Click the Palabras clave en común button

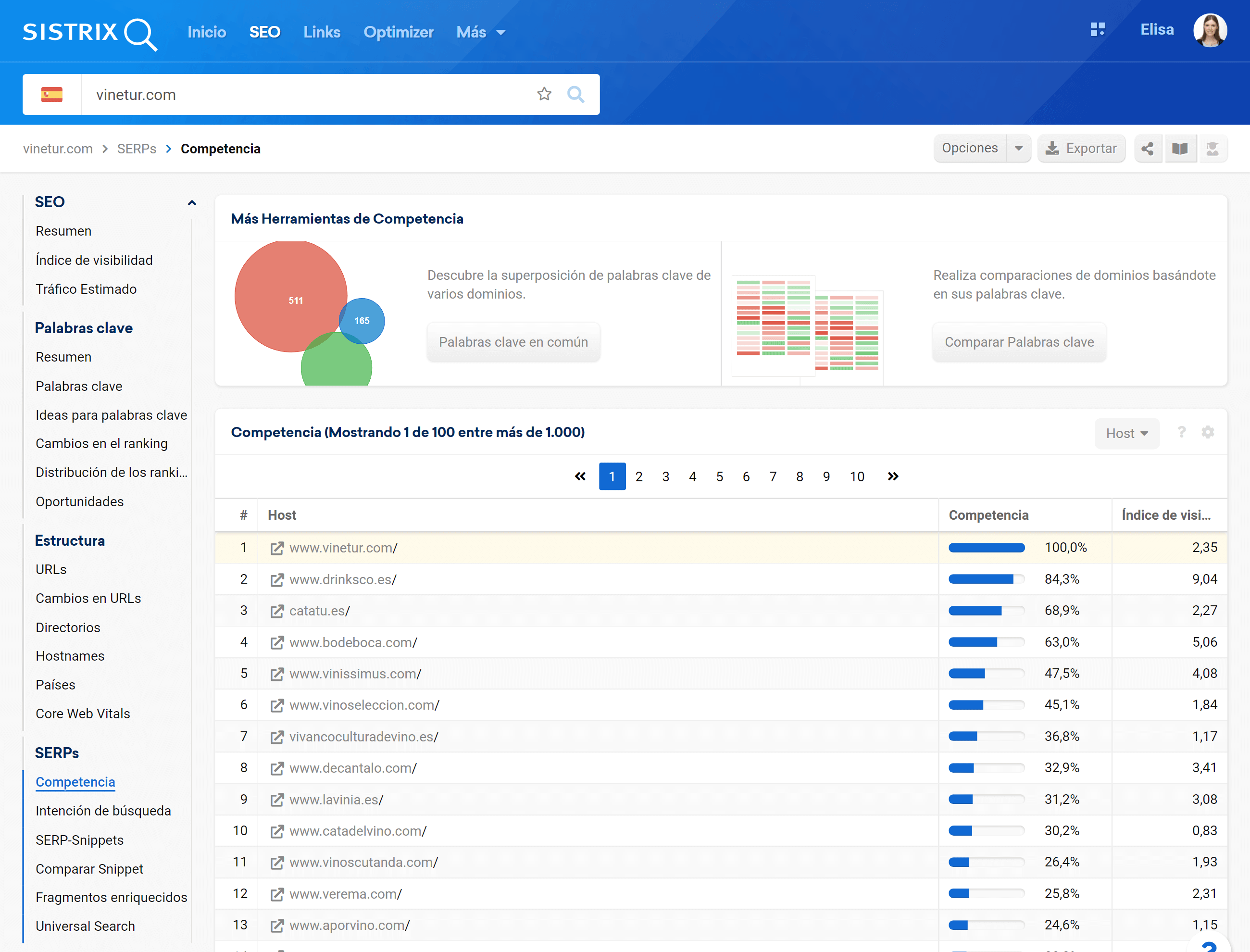point(513,342)
